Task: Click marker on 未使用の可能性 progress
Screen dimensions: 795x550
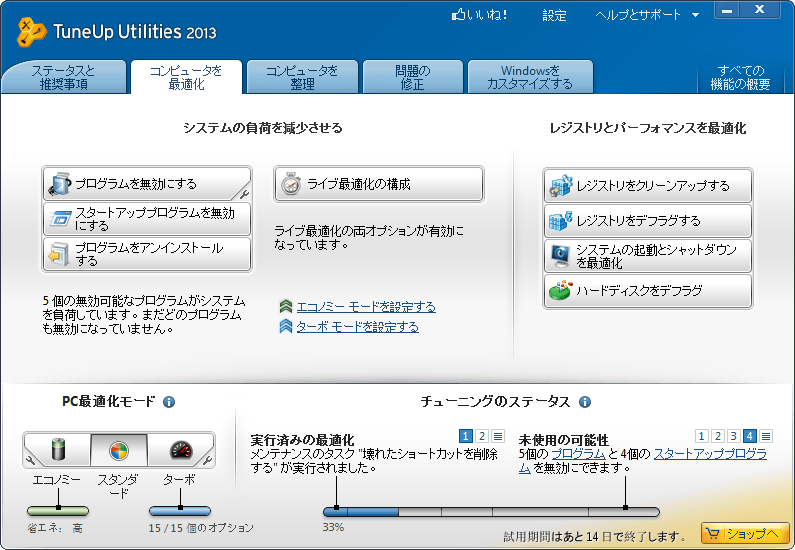Action: (625, 507)
